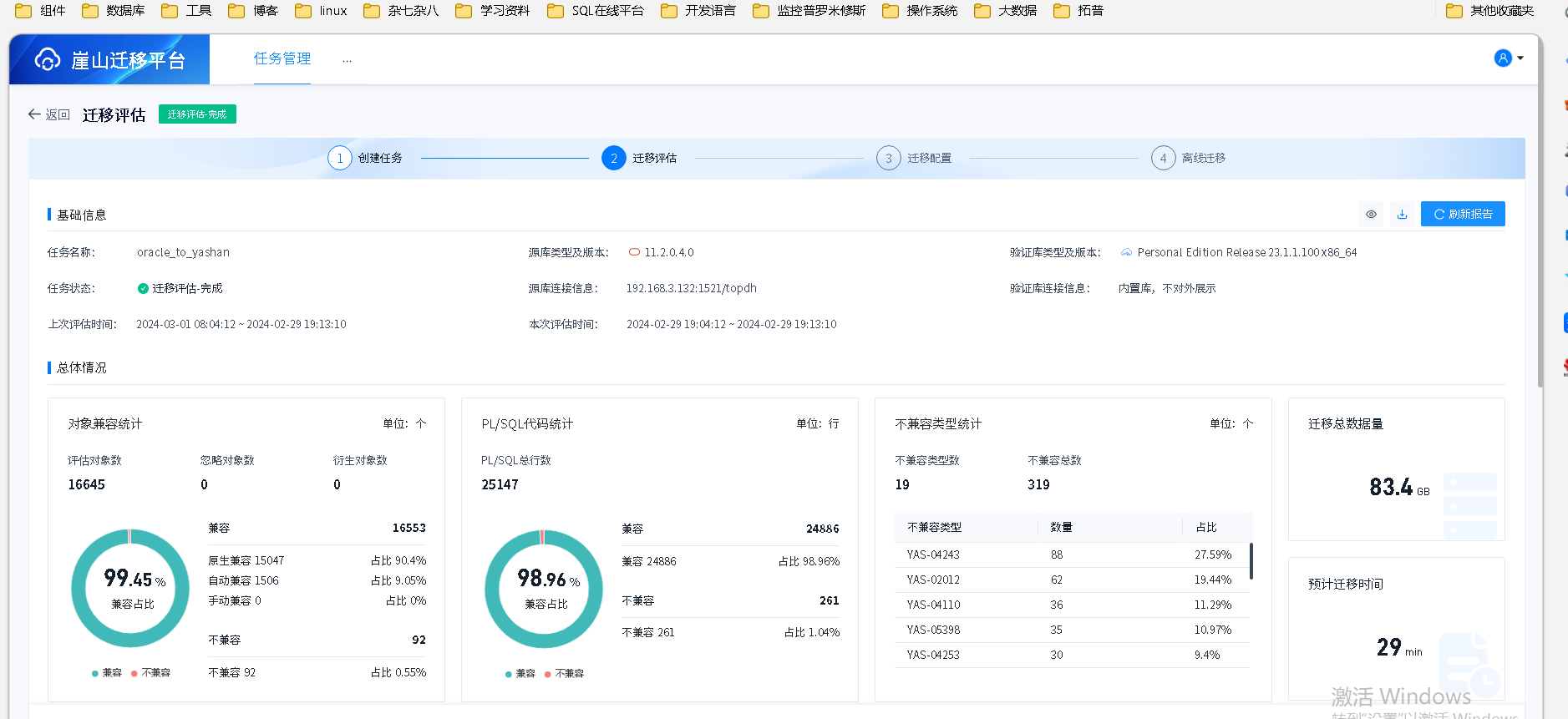
Task: Click the 29 min 预计迁移时间 value
Action: pos(1399,647)
